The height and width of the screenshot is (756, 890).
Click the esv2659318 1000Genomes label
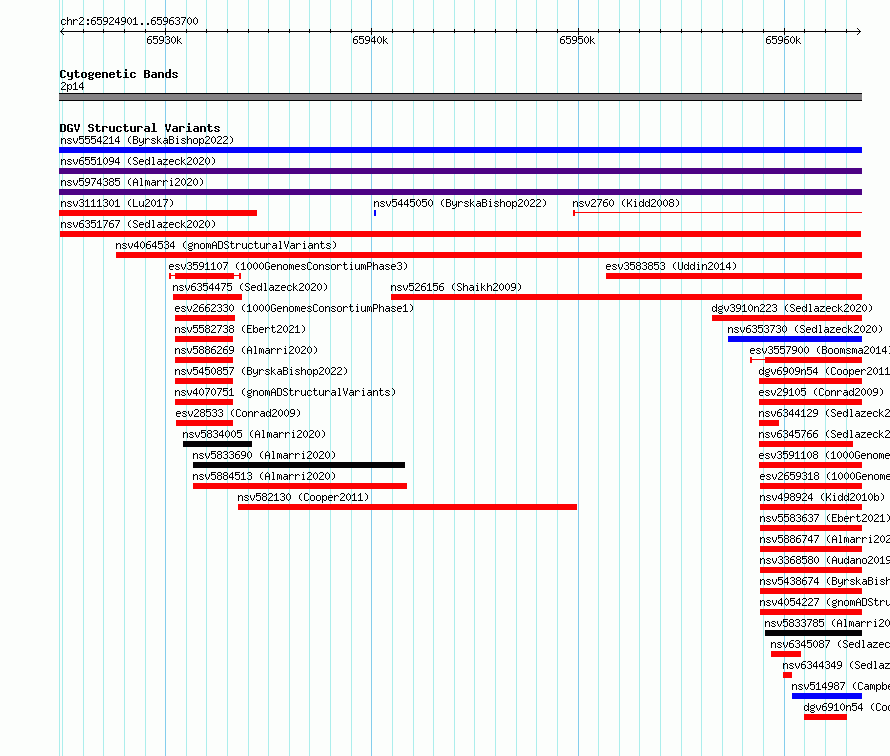click(x=825, y=476)
